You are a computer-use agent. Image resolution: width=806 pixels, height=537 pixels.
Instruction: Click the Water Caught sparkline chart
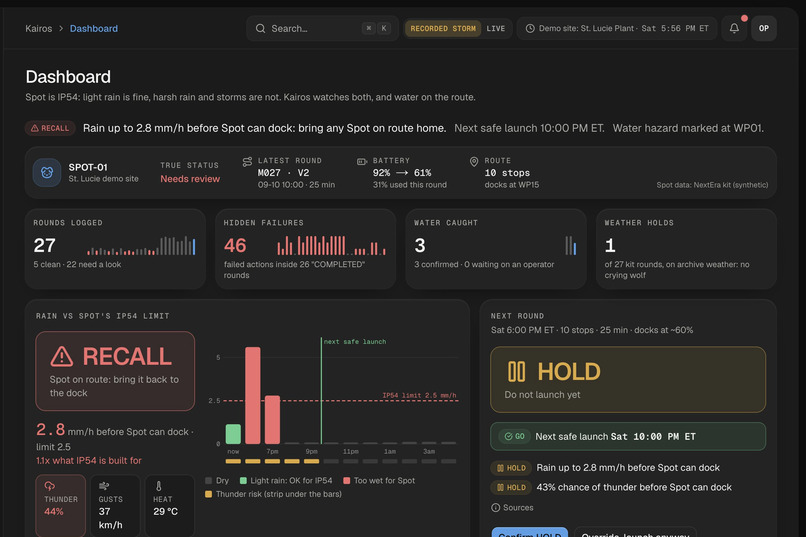[x=571, y=246]
